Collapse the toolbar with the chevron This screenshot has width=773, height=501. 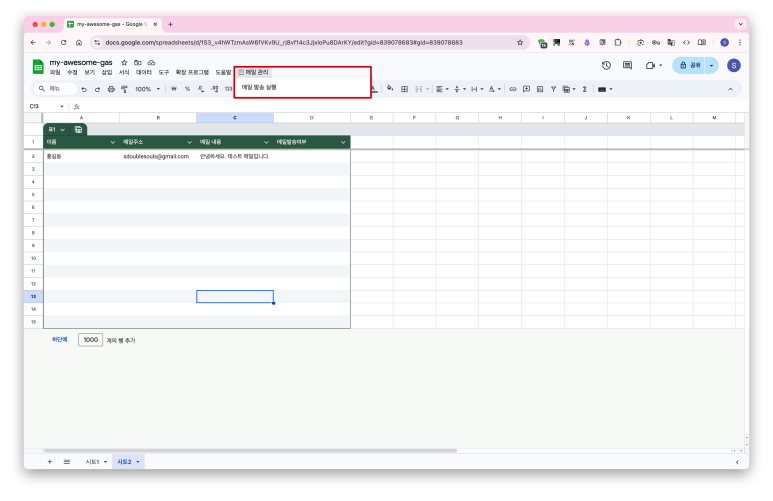pyautogui.click(x=730, y=89)
